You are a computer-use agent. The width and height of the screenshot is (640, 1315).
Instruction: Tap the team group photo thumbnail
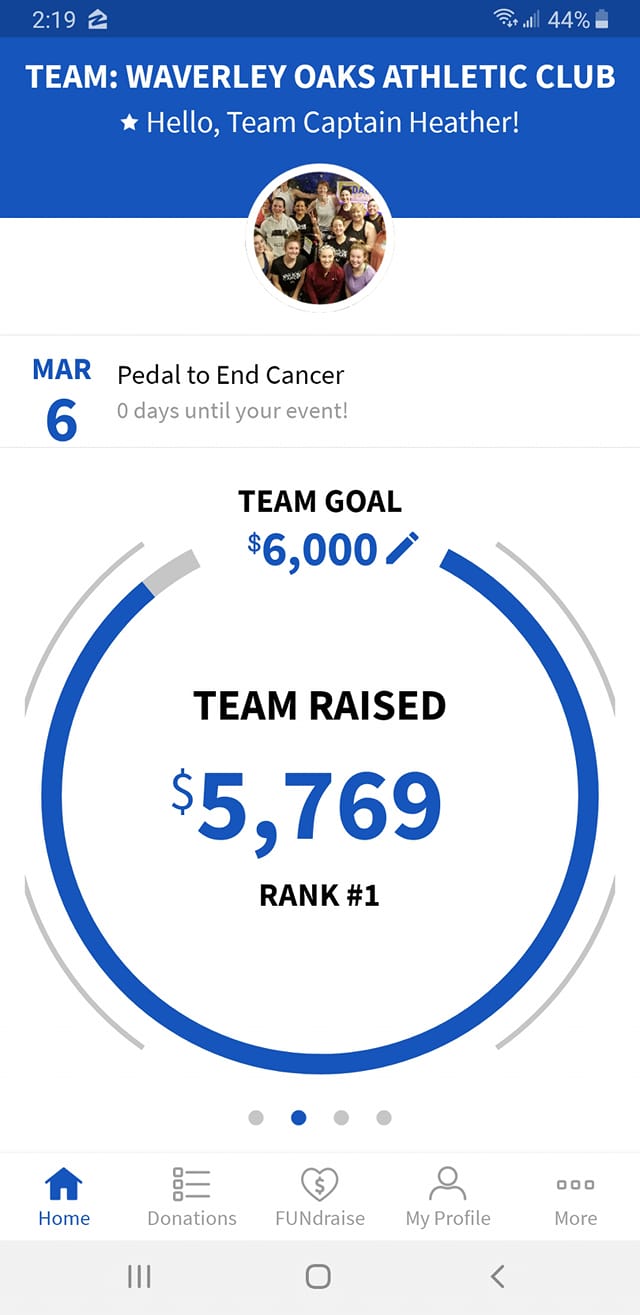320,237
